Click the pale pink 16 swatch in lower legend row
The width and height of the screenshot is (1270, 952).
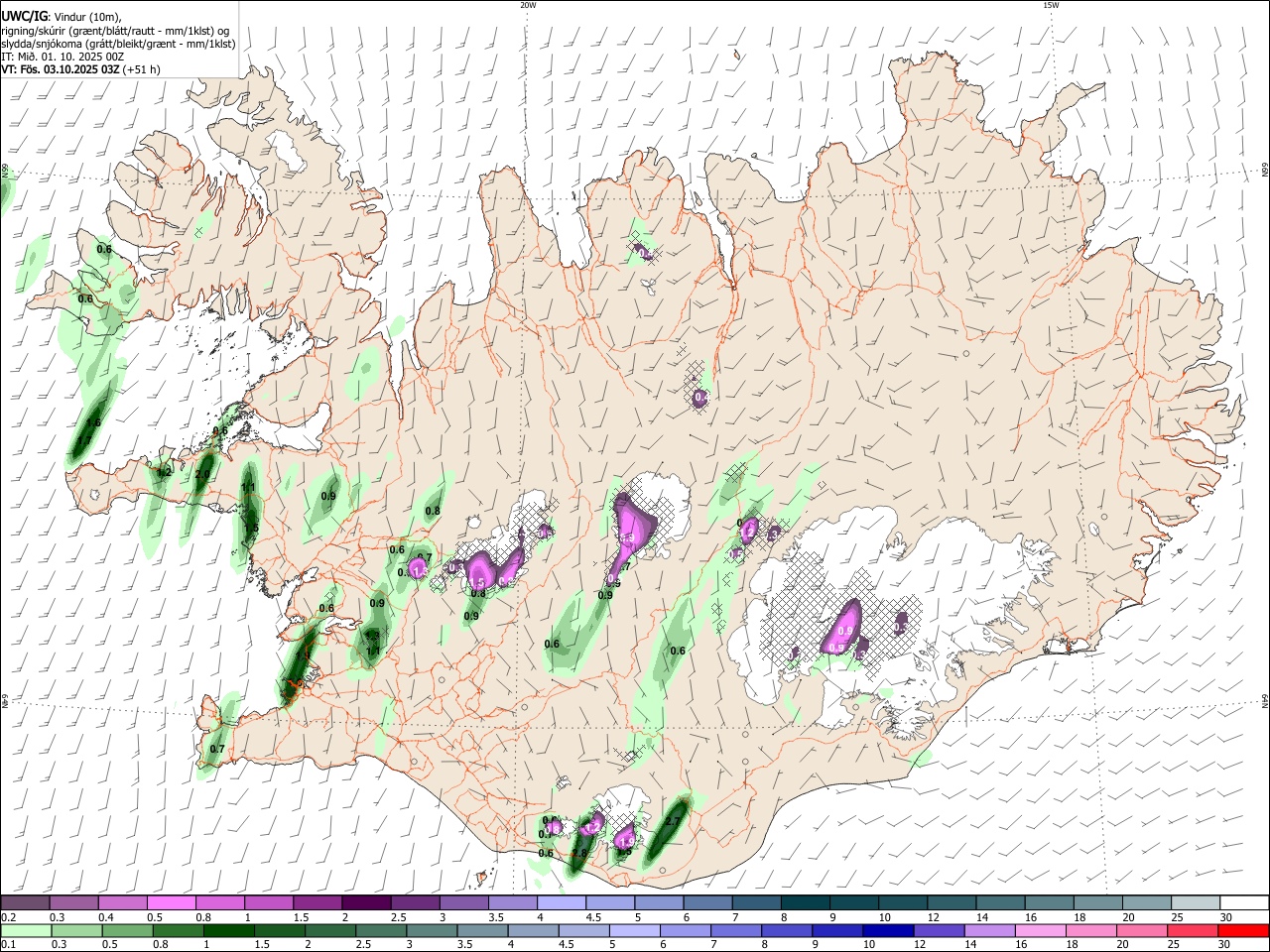coord(1042,930)
